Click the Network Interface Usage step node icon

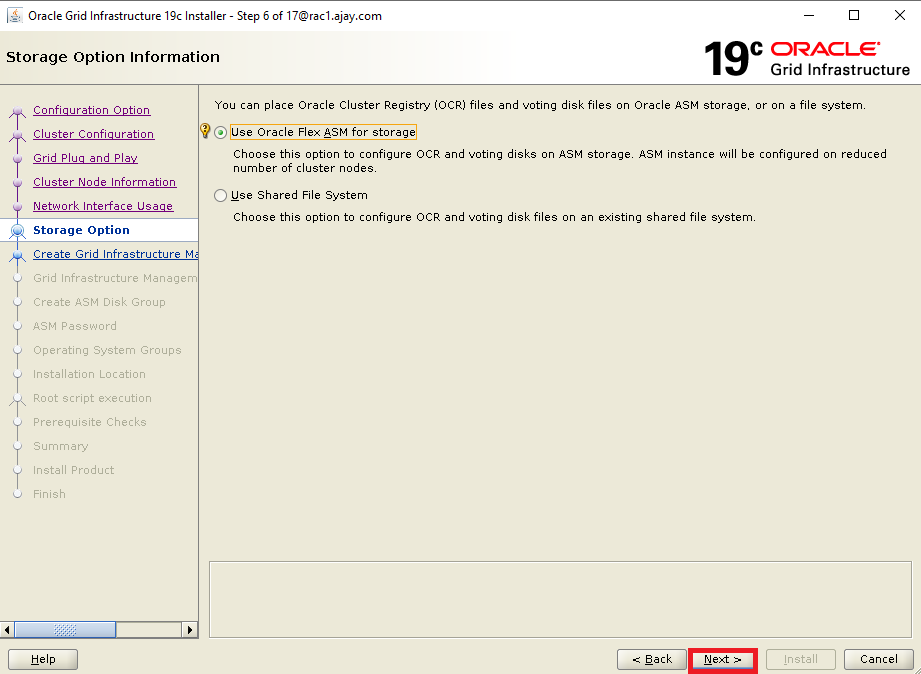coord(18,207)
